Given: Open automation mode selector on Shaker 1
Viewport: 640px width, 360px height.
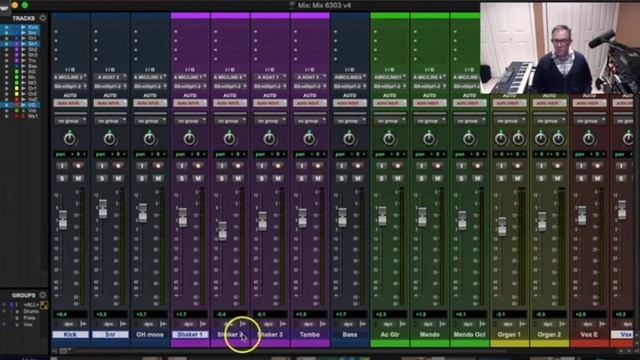Looking at the screenshot, I should point(190,103).
